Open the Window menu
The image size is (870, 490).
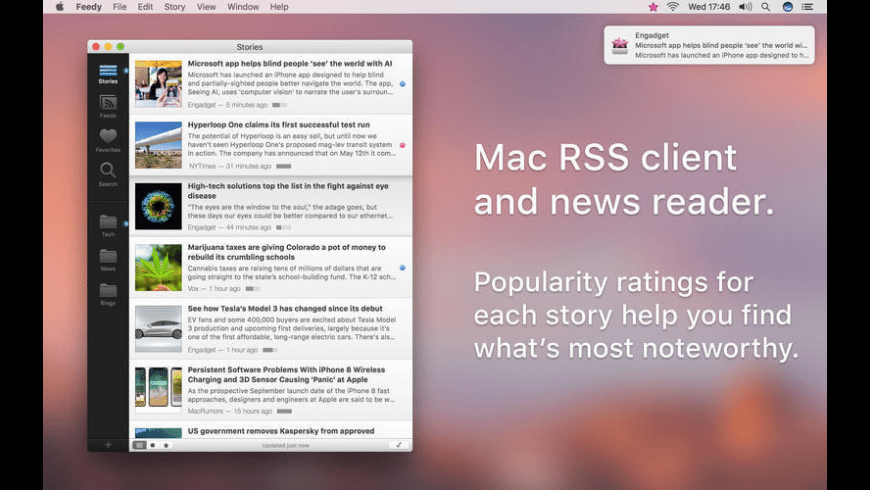point(242,7)
